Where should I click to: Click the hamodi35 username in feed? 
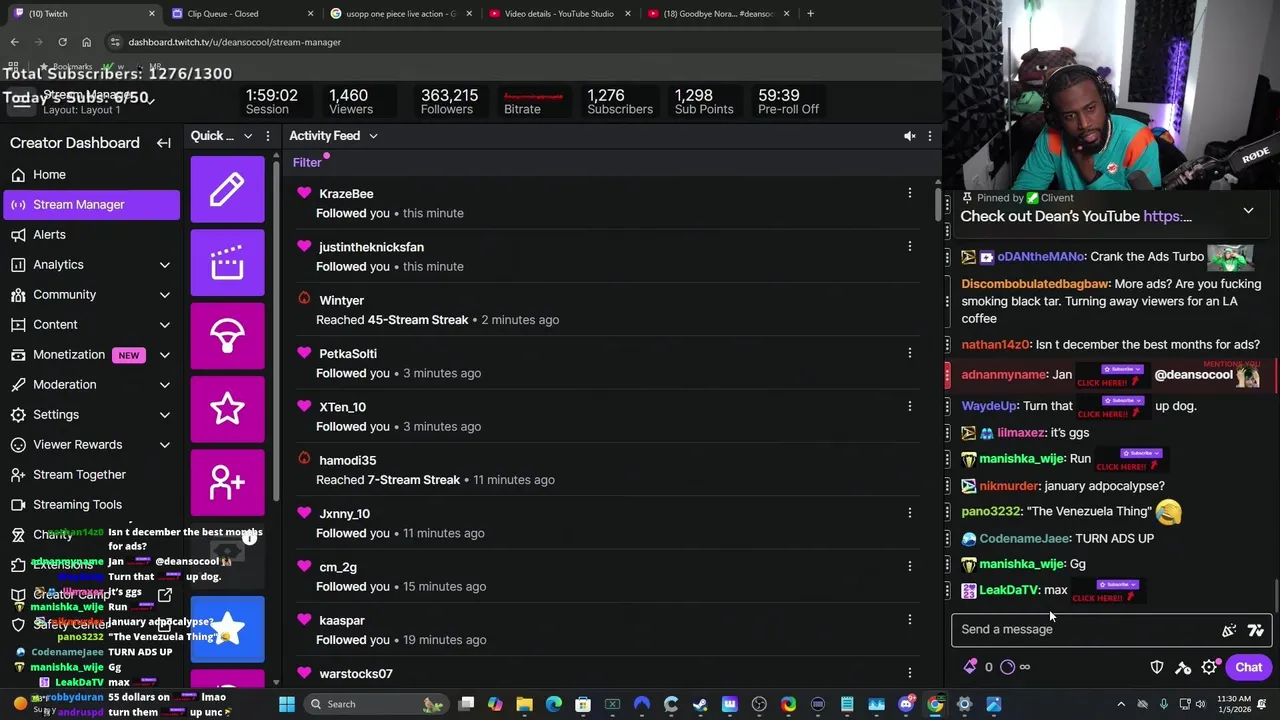click(x=347, y=460)
